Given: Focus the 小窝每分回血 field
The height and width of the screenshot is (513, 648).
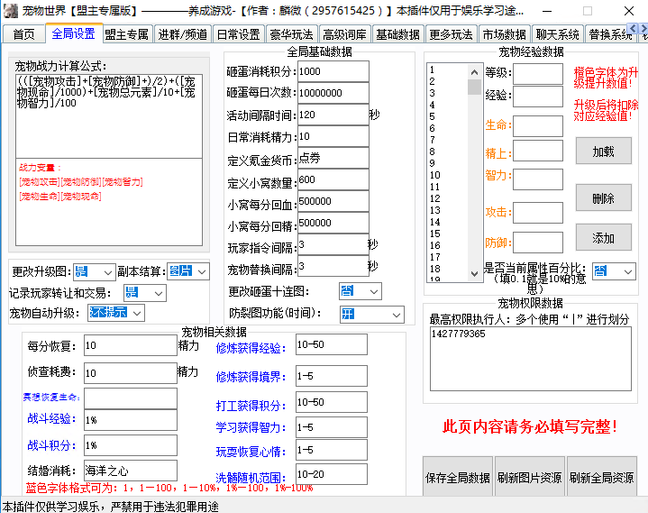Looking at the screenshot, I should point(333,201).
